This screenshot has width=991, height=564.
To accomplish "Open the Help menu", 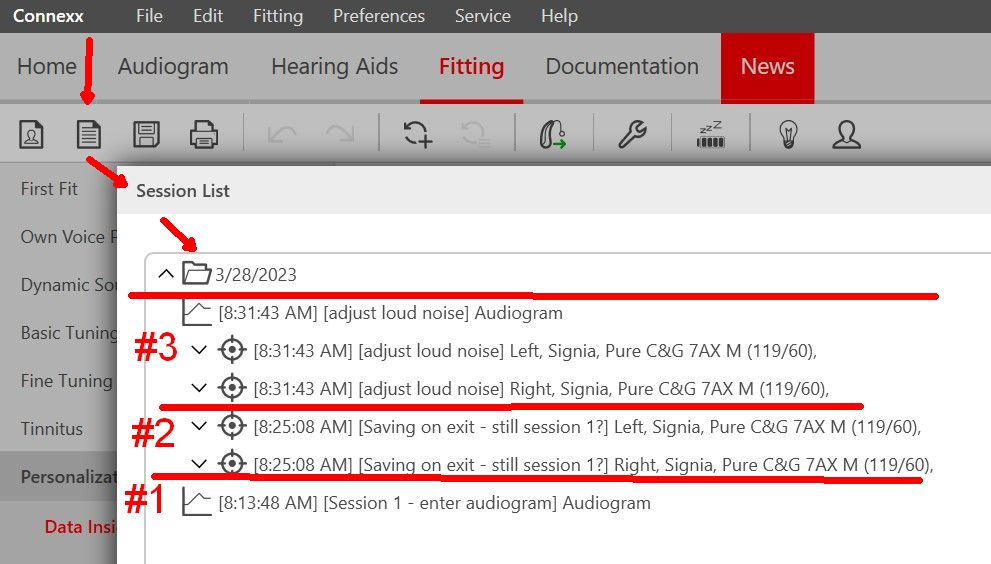I will point(559,16).
